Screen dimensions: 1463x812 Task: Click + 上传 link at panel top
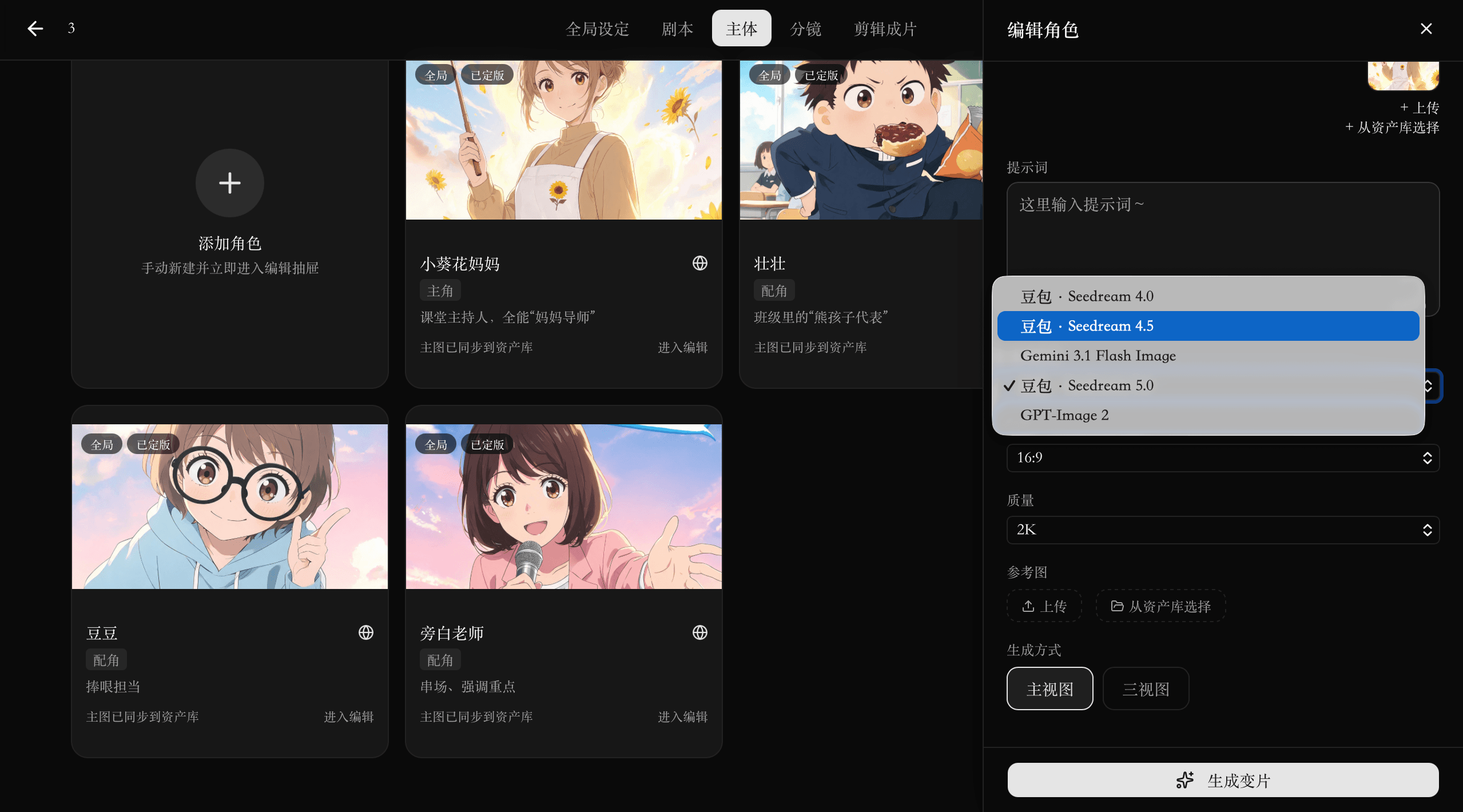pyautogui.click(x=1419, y=108)
